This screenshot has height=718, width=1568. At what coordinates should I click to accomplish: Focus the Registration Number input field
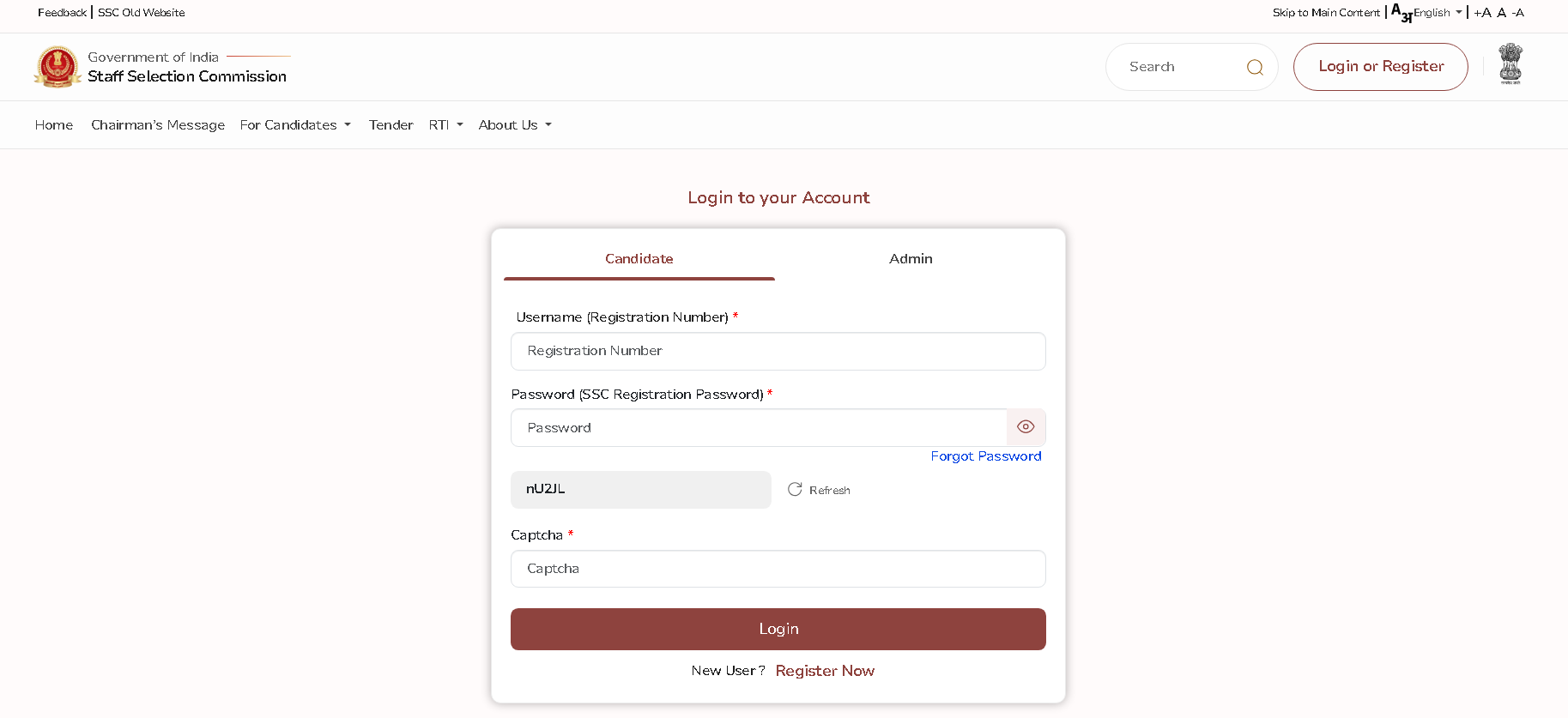coord(778,352)
